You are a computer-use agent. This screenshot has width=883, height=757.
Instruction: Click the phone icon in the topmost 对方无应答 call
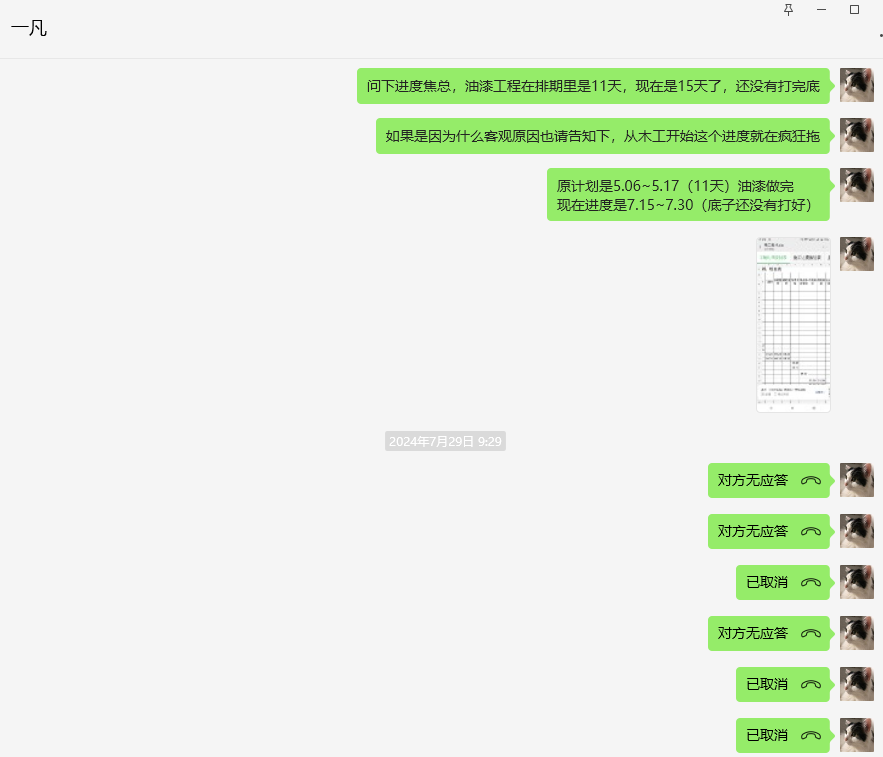[811, 480]
